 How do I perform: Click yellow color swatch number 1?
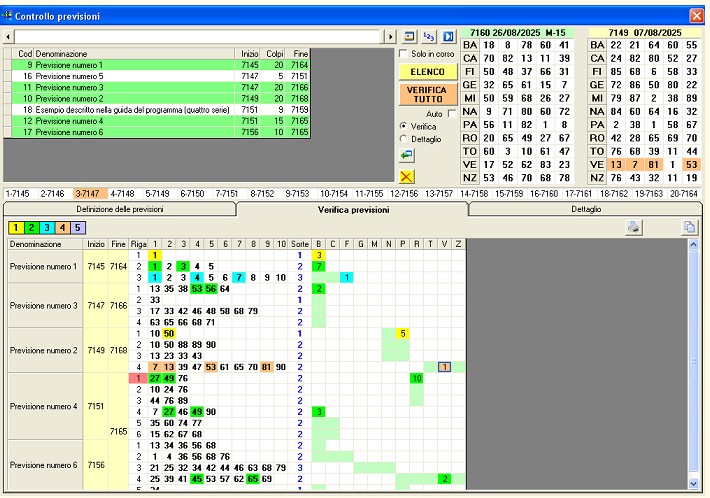point(15,228)
